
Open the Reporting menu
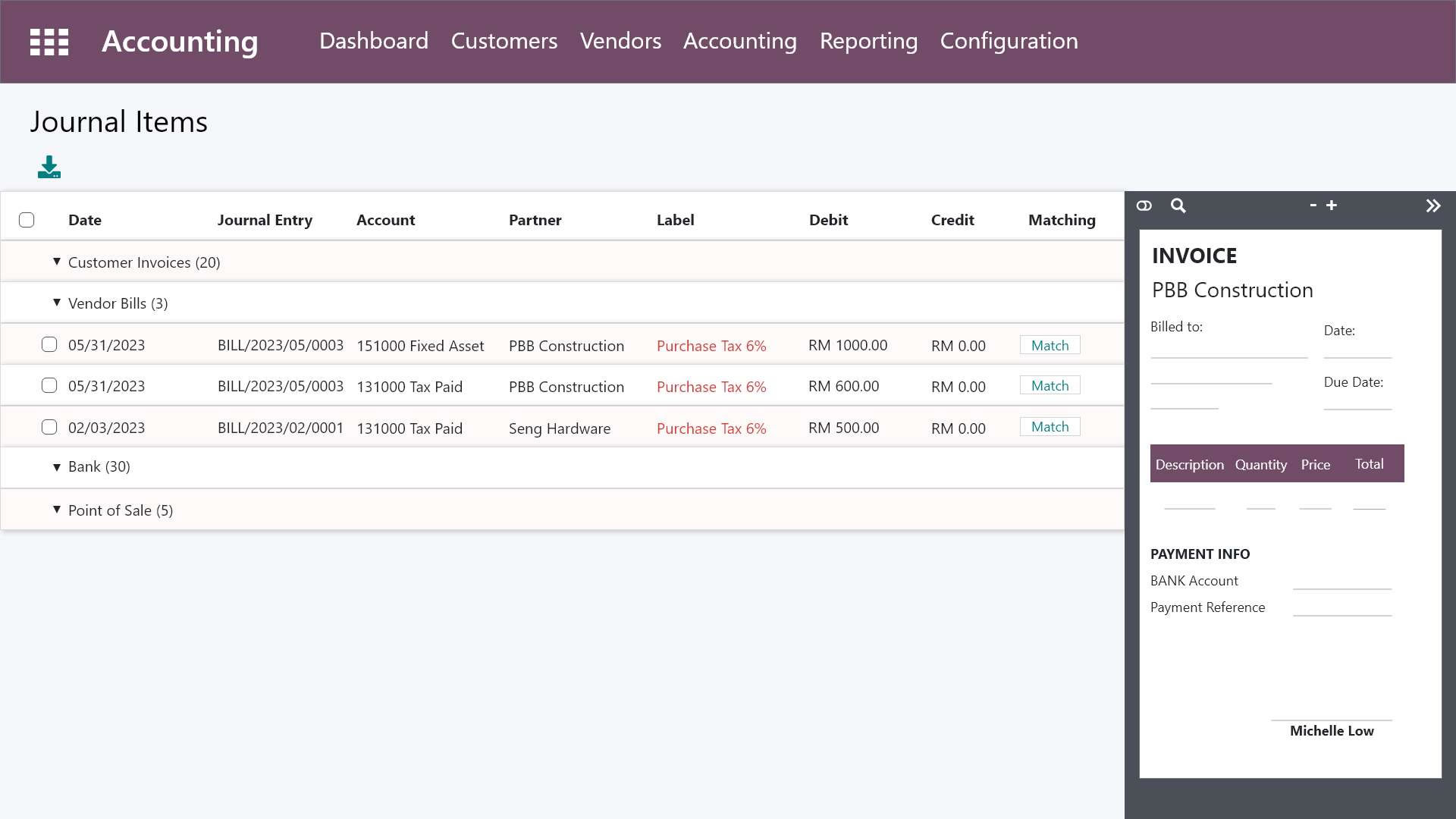(x=868, y=41)
